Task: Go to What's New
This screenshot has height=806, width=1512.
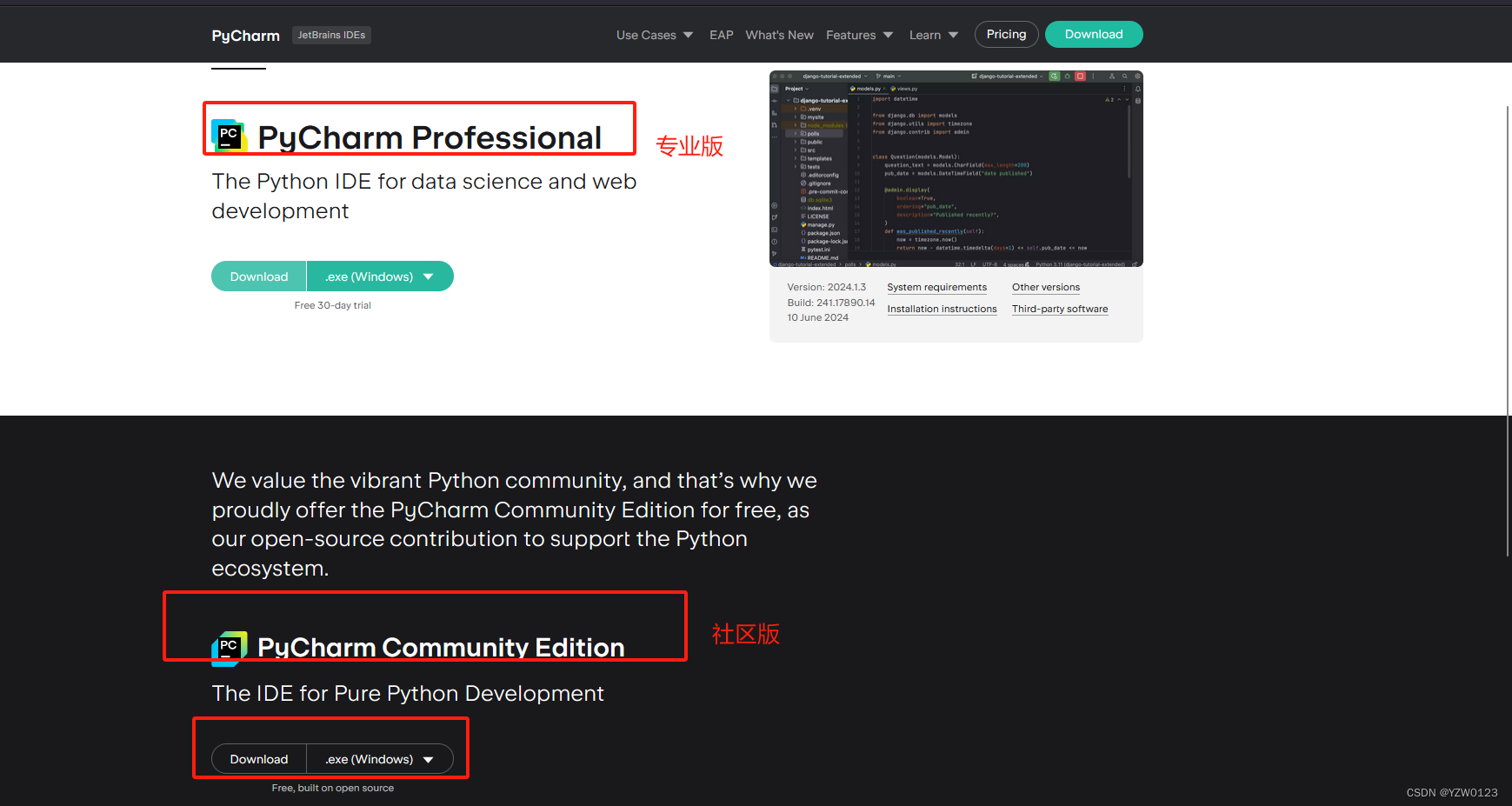Action: click(x=779, y=35)
